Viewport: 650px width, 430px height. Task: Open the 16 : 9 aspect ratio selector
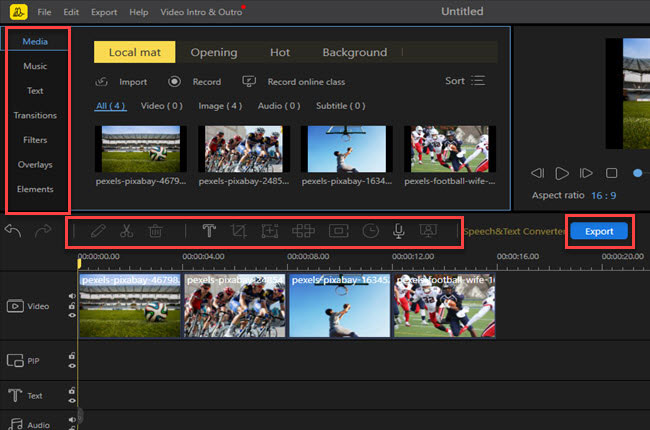pos(604,195)
